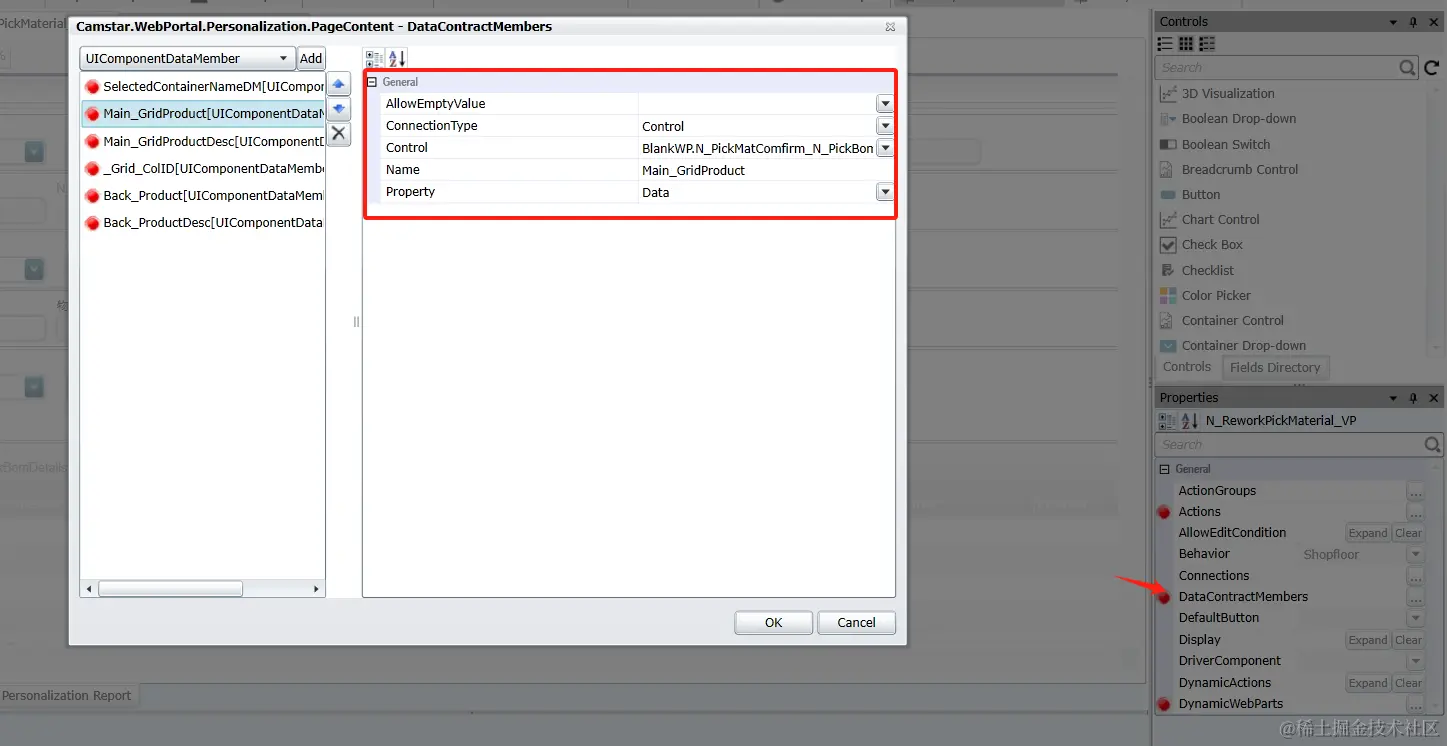1447x746 pixels.
Task: Select the 3D Visualization control
Action: pyautogui.click(x=1228, y=94)
